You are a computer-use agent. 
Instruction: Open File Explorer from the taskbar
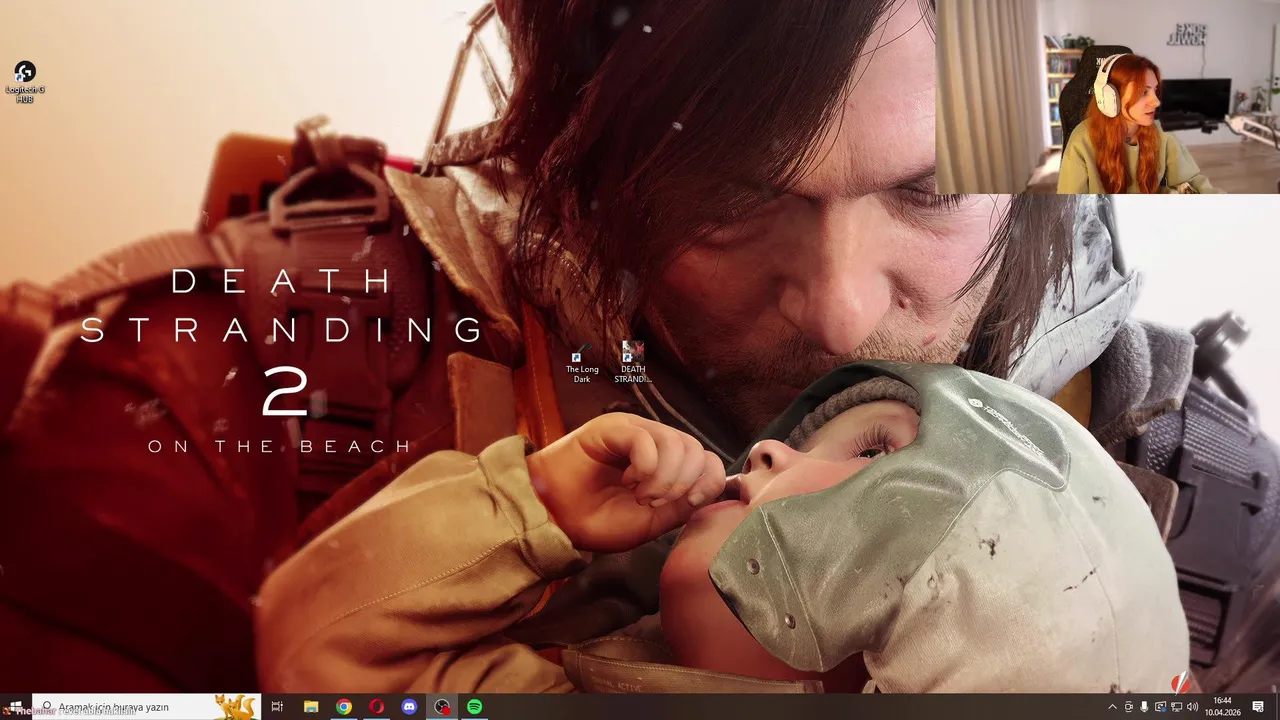311,707
